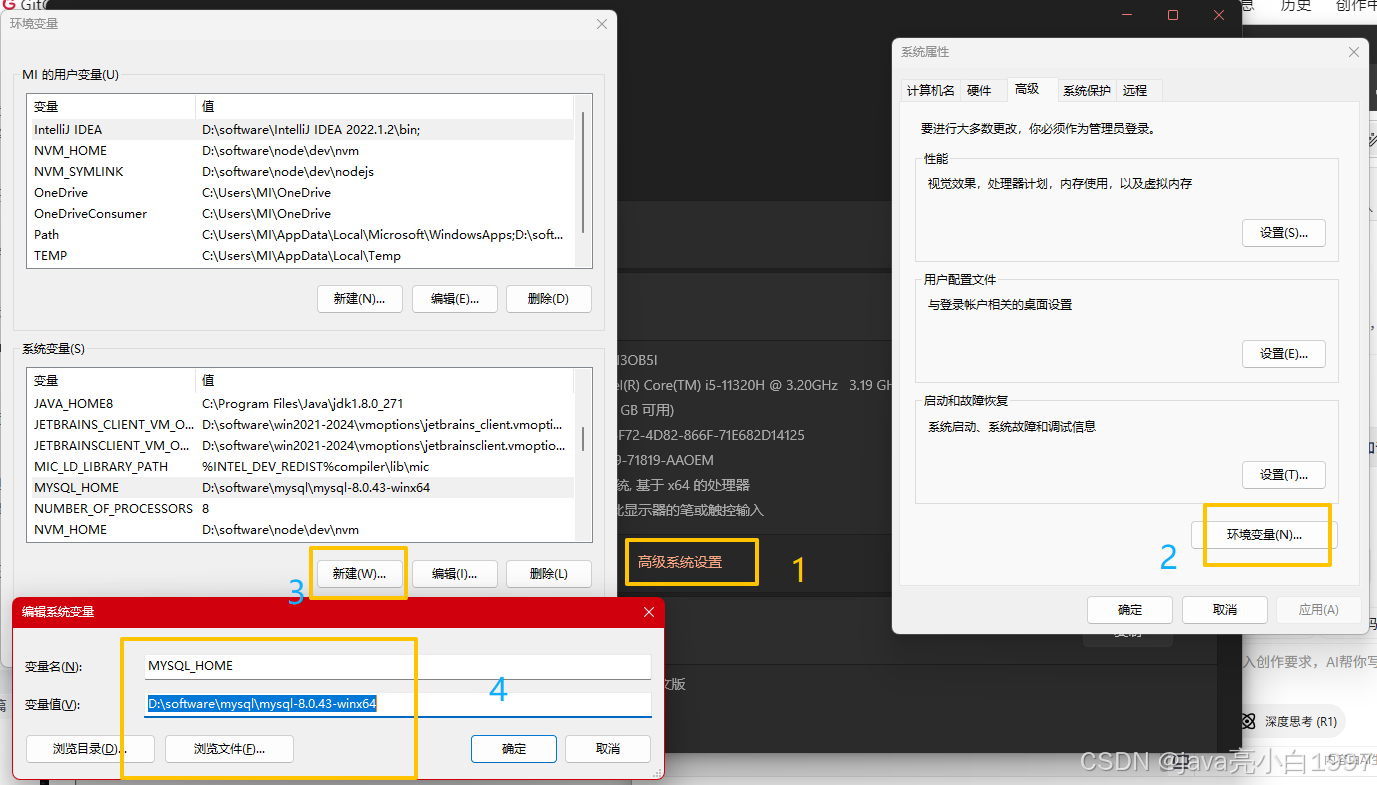Click 确定 in System Properties

(x=1130, y=610)
